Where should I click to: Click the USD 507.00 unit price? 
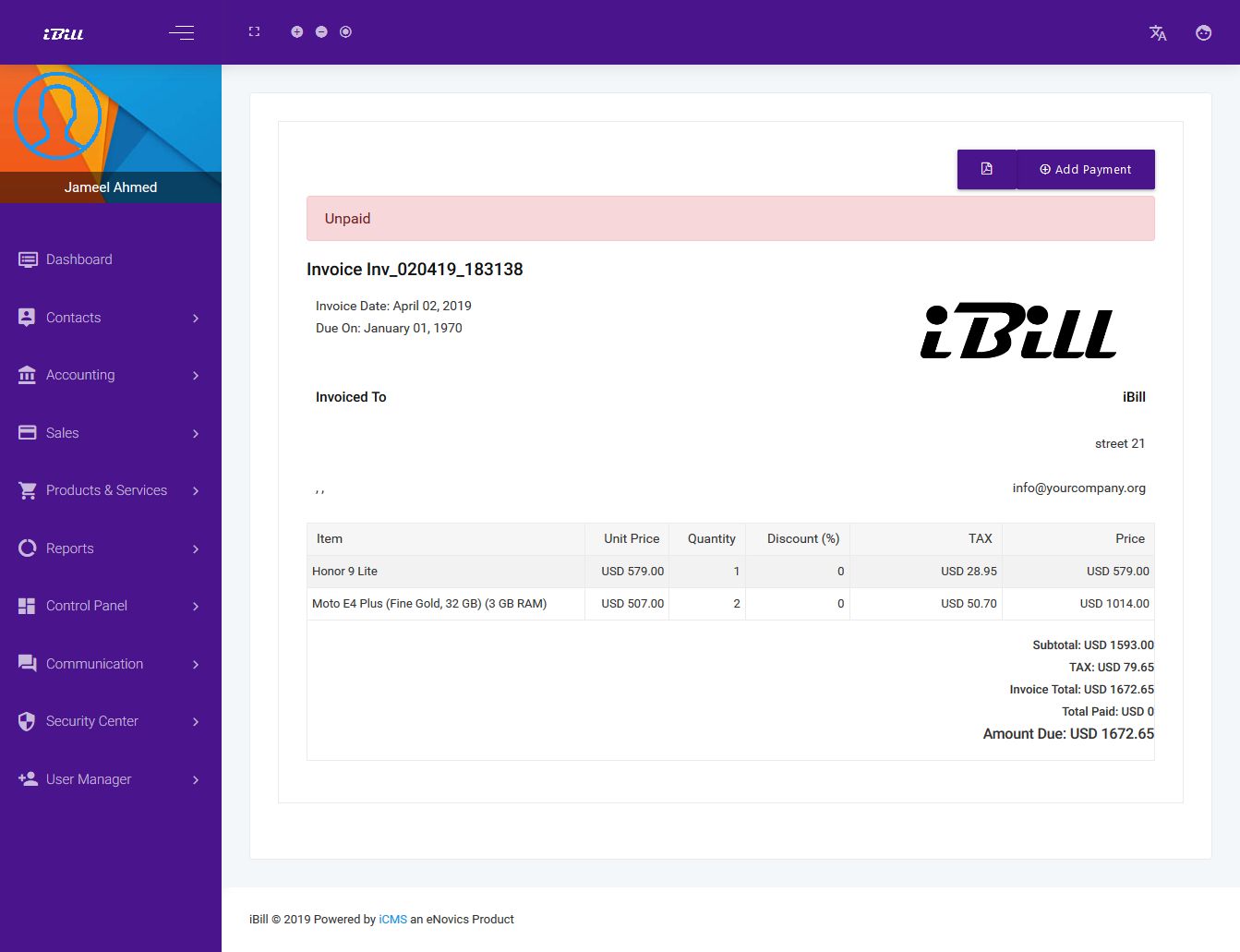(632, 604)
